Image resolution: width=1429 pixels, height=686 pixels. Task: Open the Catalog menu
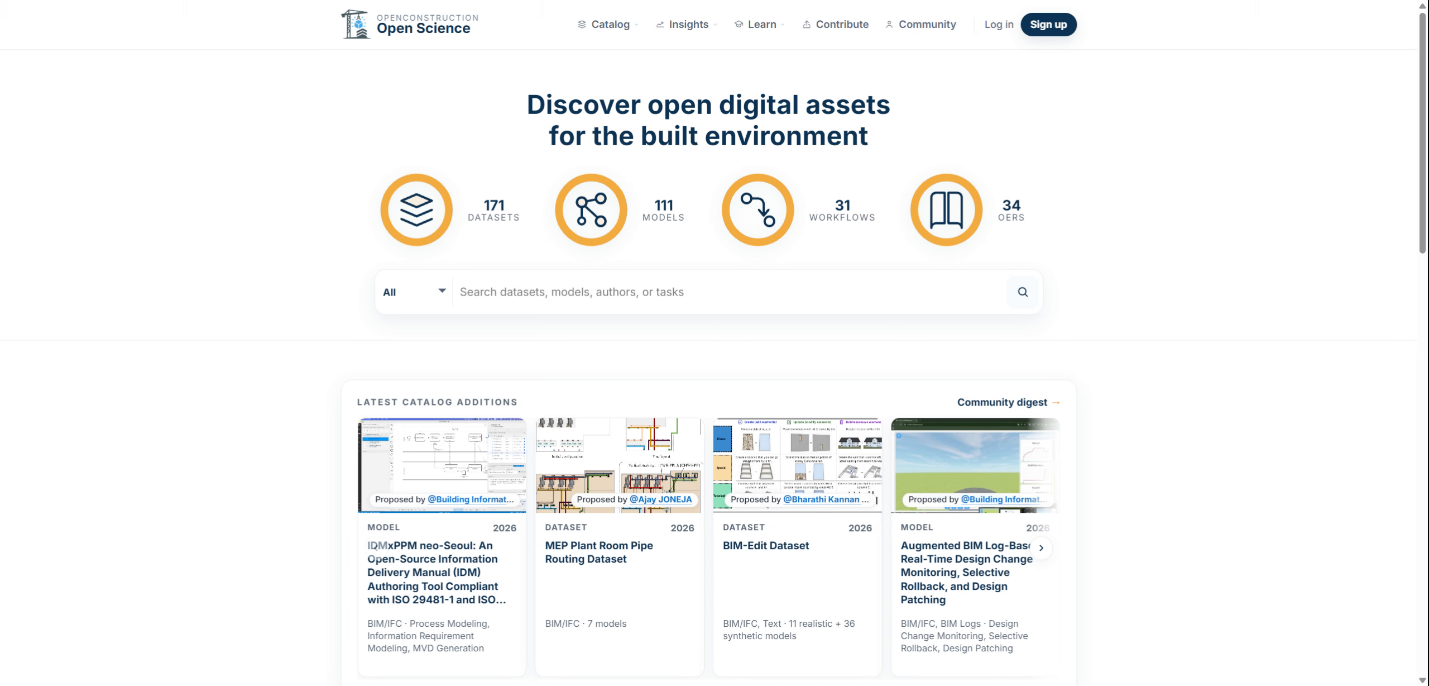(609, 25)
